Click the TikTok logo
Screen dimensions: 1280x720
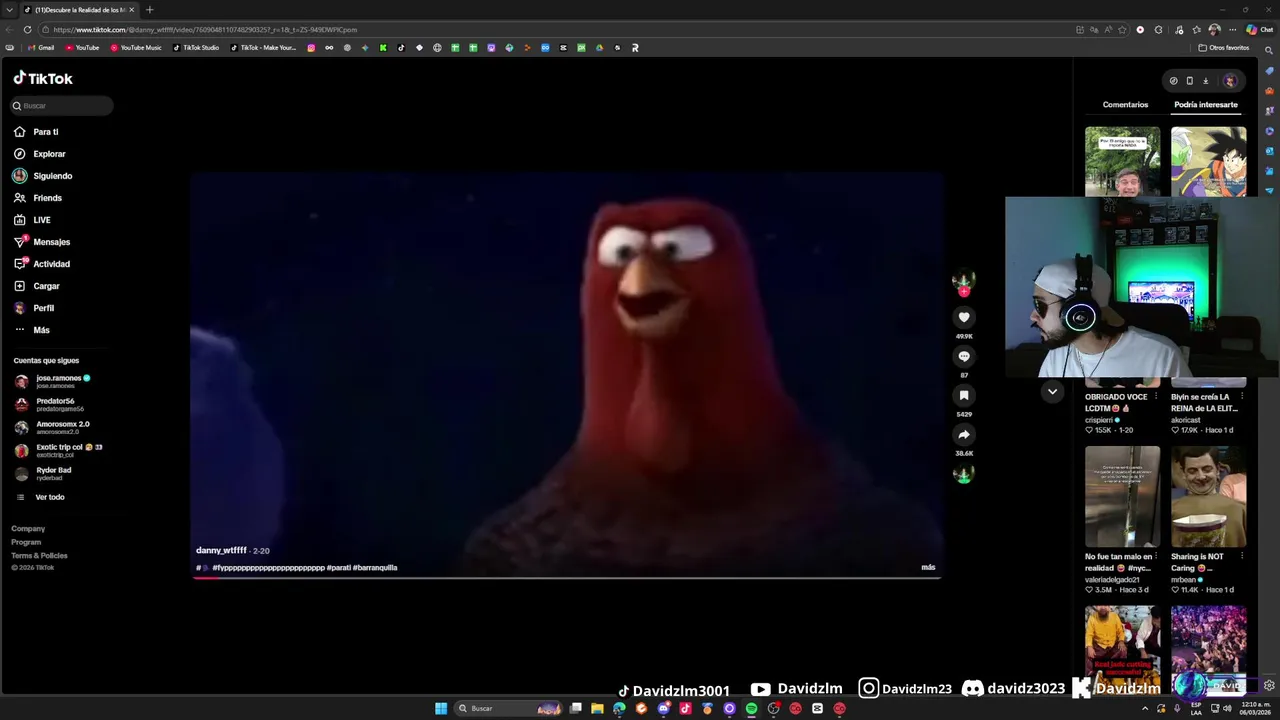pos(43,78)
